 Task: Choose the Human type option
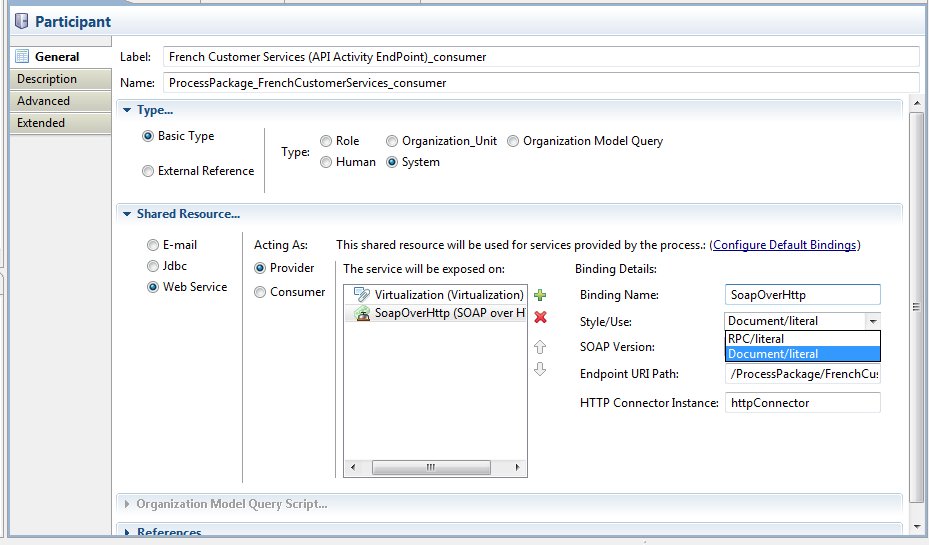[326, 162]
